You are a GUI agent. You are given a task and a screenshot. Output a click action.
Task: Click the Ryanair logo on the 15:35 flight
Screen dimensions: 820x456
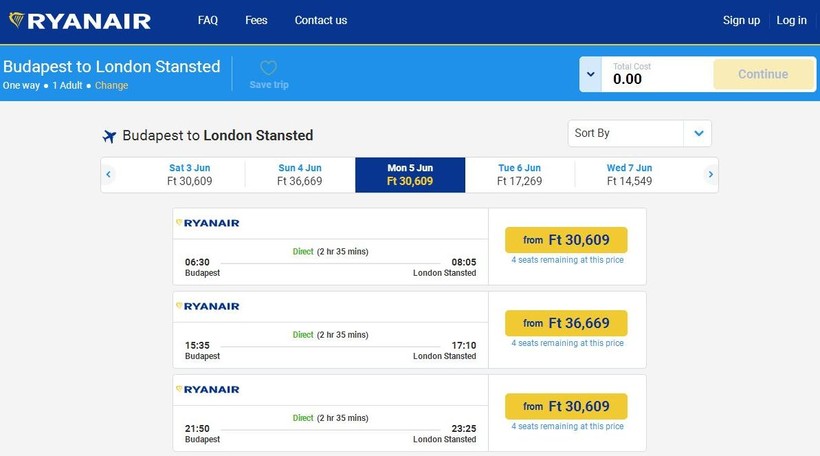click(208, 306)
